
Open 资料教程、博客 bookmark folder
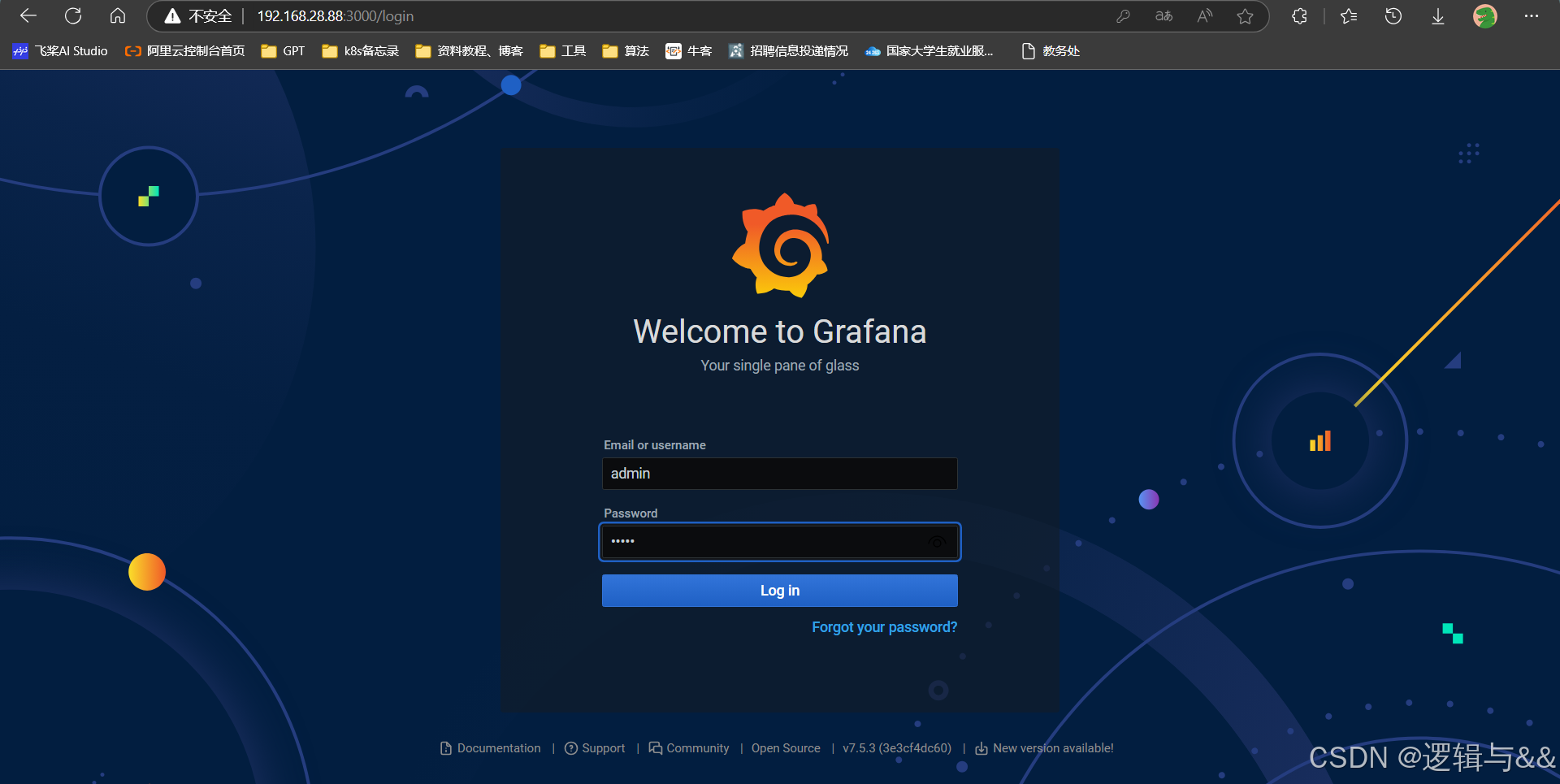(469, 51)
